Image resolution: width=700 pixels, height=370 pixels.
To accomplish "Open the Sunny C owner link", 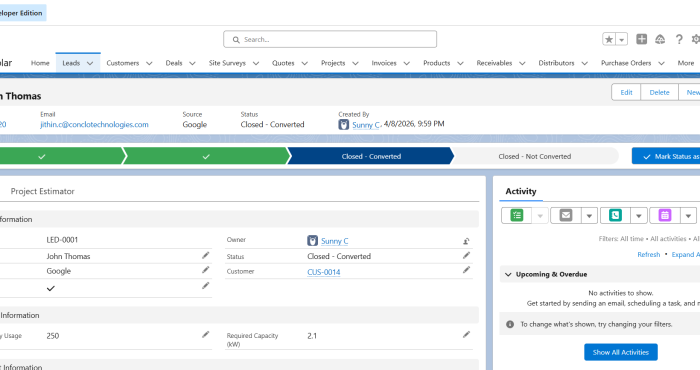I will 334,241.
